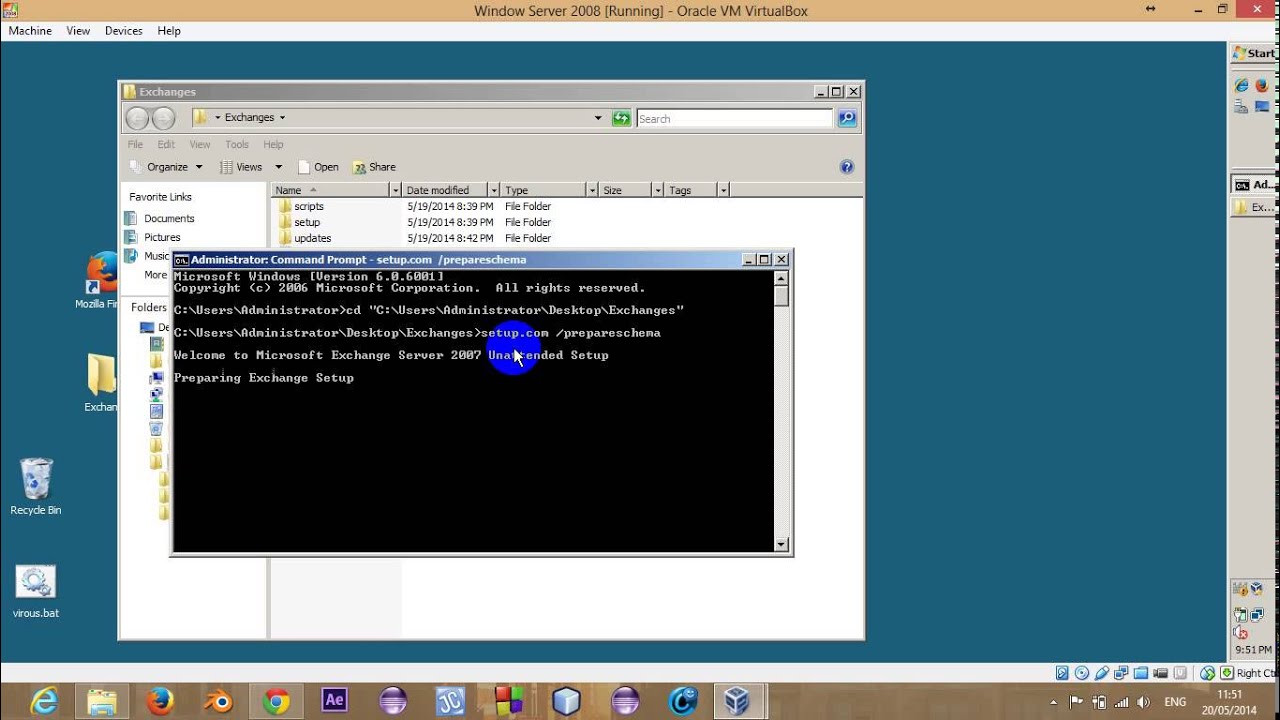Open Internet Explorer from host taskbar
Viewport: 1280px width, 720px height.
pyautogui.click(x=45, y=701)
